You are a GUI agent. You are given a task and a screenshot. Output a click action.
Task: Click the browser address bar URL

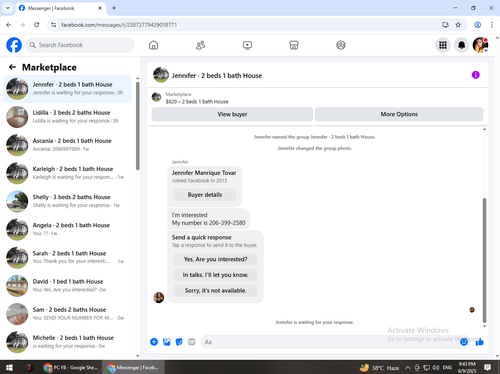[119, 25]
